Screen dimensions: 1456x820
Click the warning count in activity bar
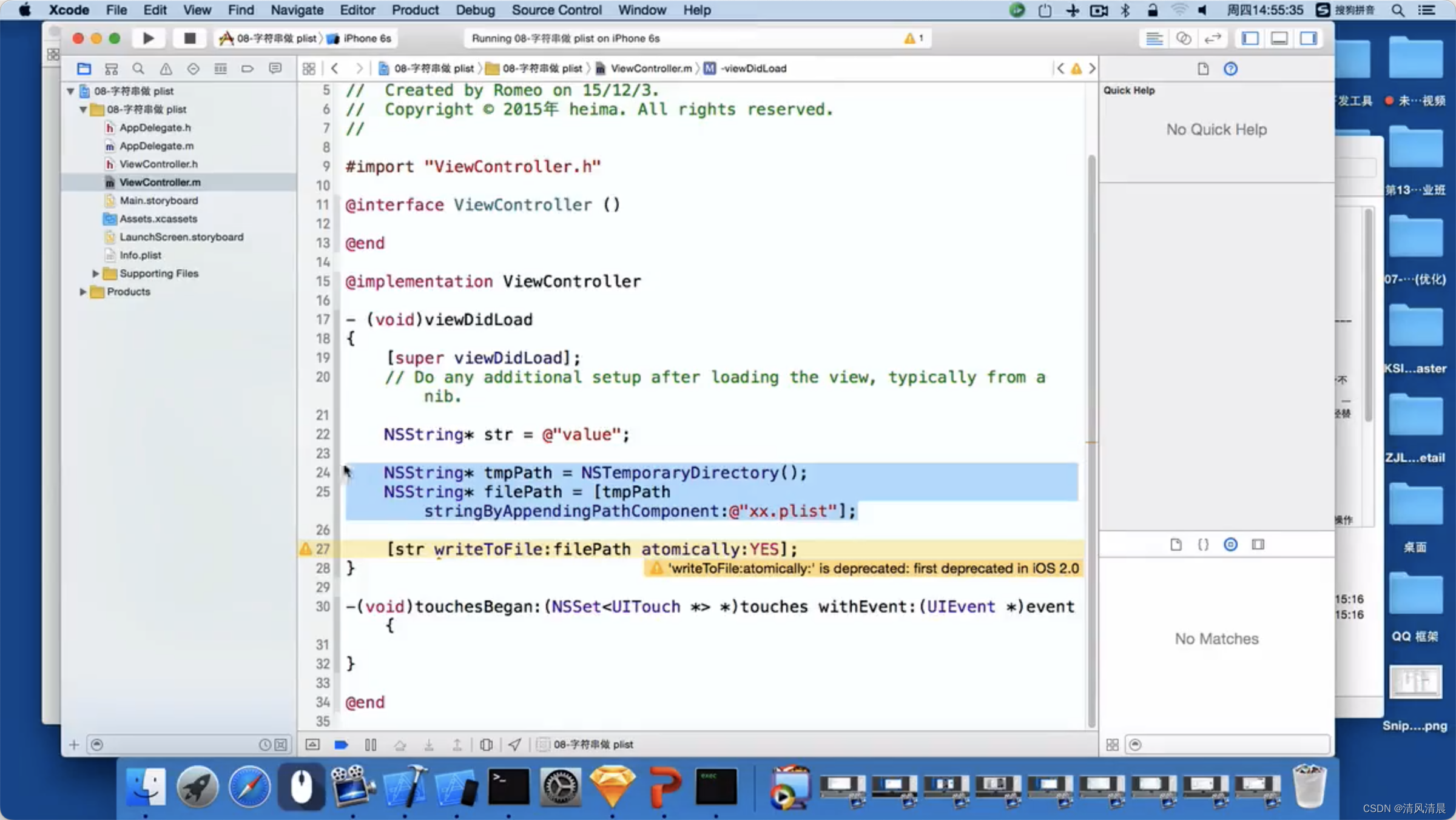914,38
